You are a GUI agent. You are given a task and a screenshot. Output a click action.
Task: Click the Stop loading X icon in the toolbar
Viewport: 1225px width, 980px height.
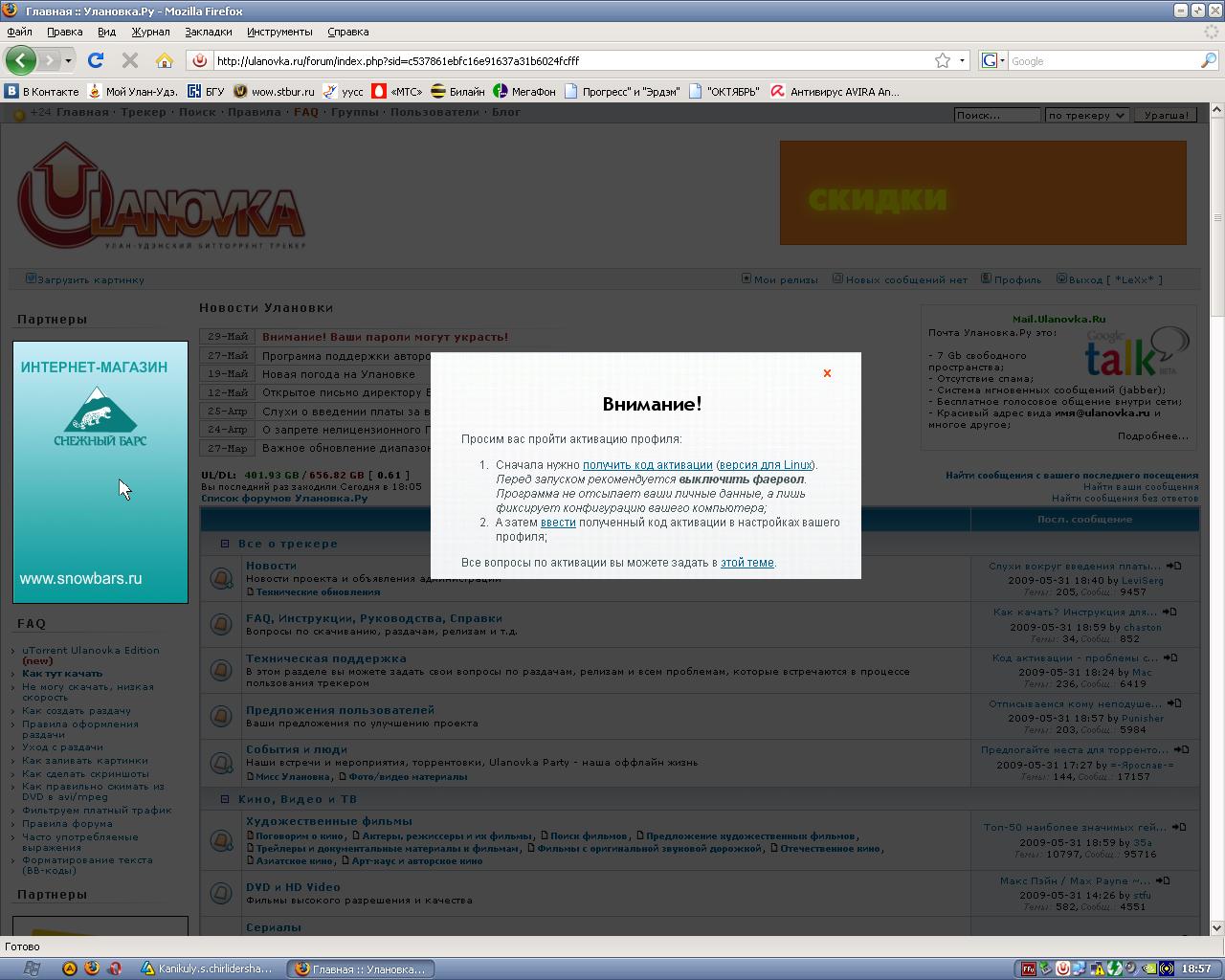pos(130,60)
